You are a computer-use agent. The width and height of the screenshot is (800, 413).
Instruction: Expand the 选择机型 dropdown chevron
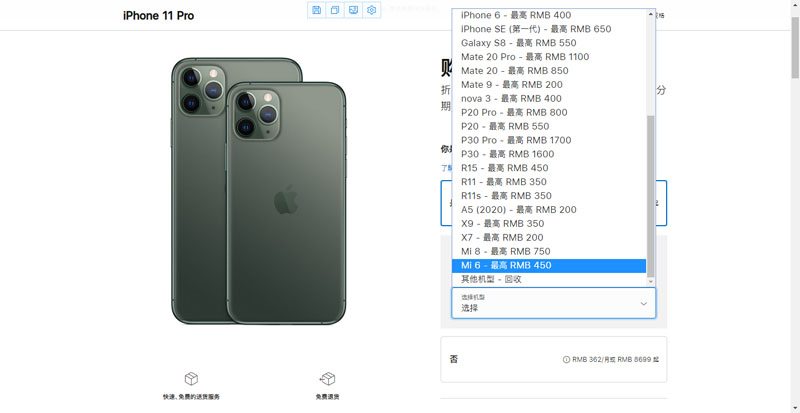click(x=644, y=304)
